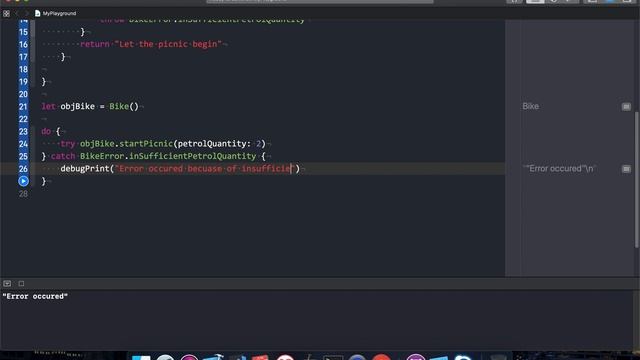This screenshot has height=360, width=640.
Task: Click line number 16 in gutter
Action: coord(23,44)
